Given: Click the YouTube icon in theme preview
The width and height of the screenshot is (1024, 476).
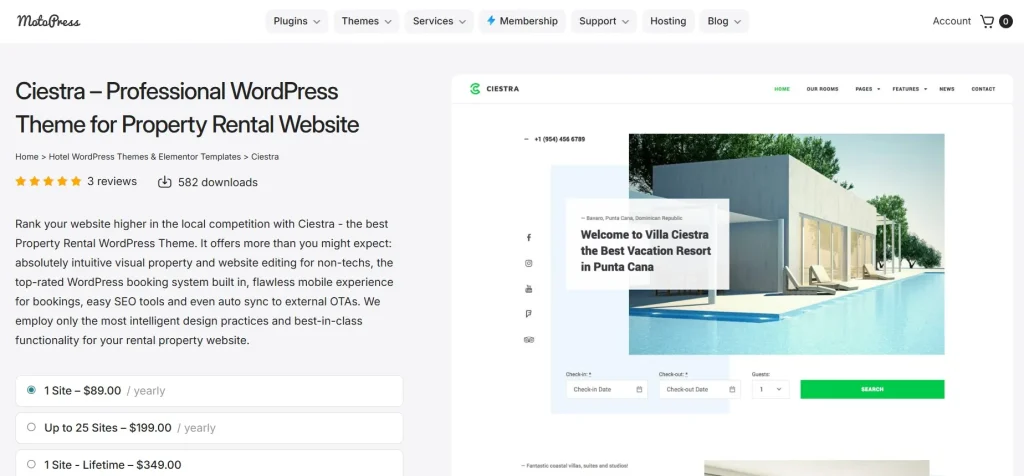Looking at the screenshot, I should (529, 289).
